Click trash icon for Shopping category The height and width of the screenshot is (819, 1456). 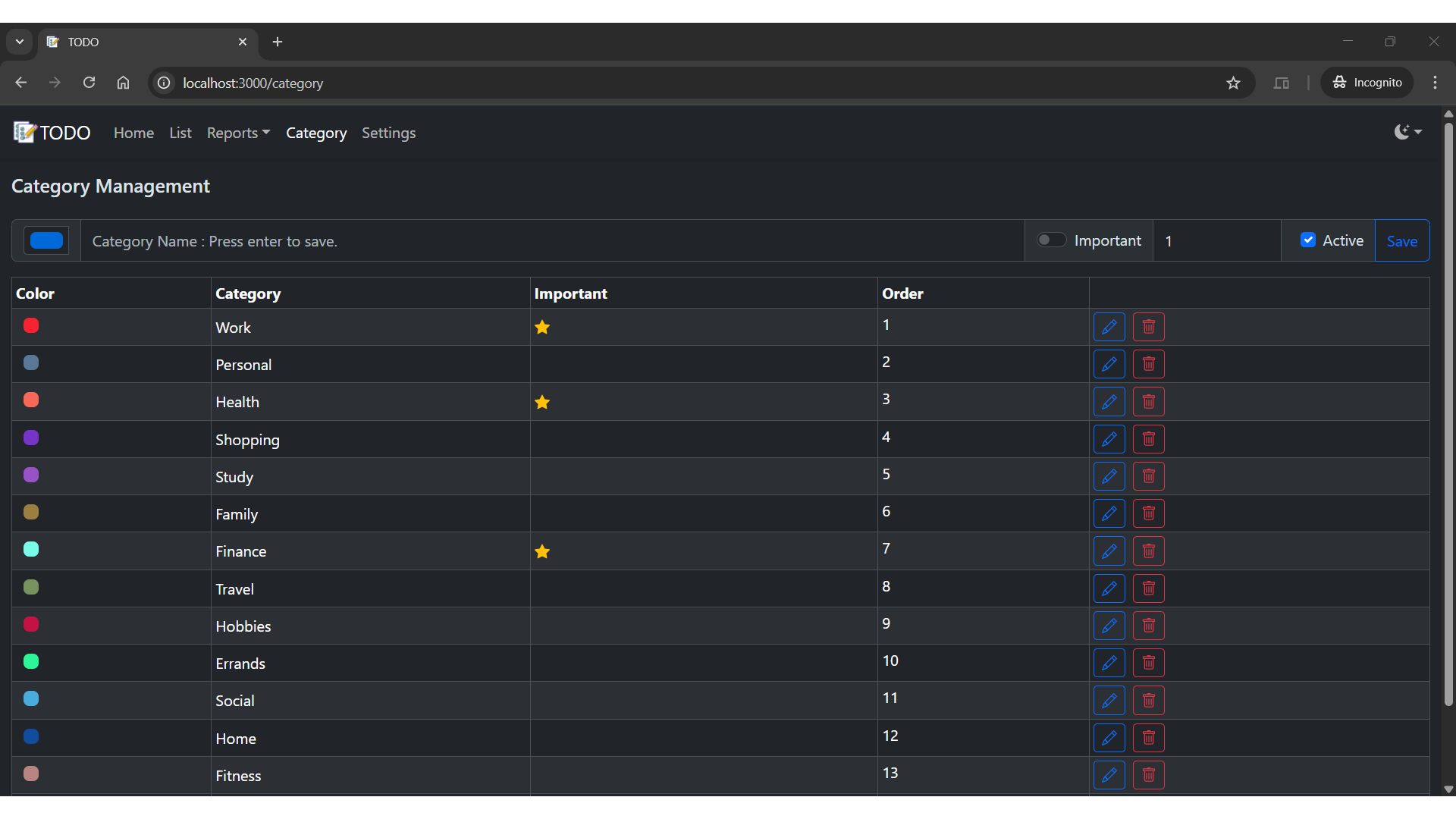(x=1148, y=439)
